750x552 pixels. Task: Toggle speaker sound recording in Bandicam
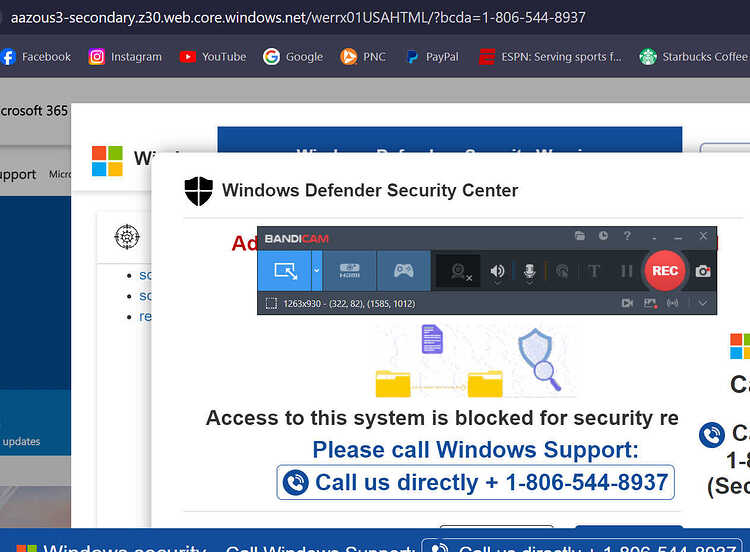click(497, 272)
